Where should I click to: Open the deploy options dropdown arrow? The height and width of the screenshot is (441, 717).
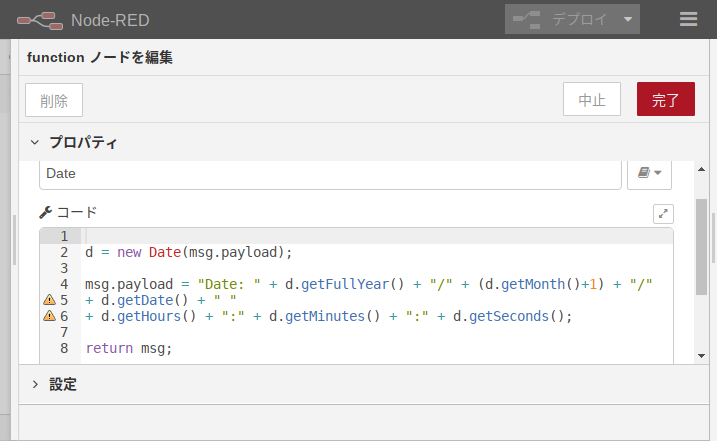pyautogui.click(x=627, y=19)
